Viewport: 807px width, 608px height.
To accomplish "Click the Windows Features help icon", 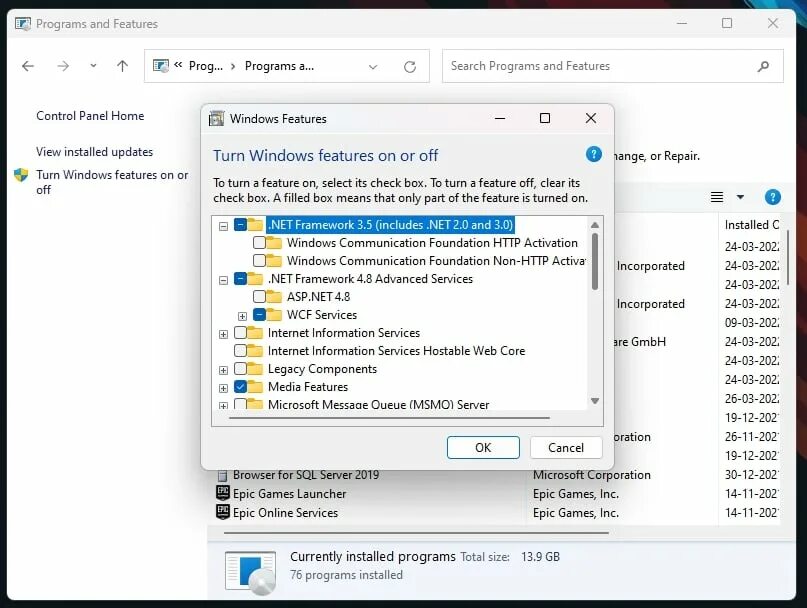I will (x=593, y=154).
